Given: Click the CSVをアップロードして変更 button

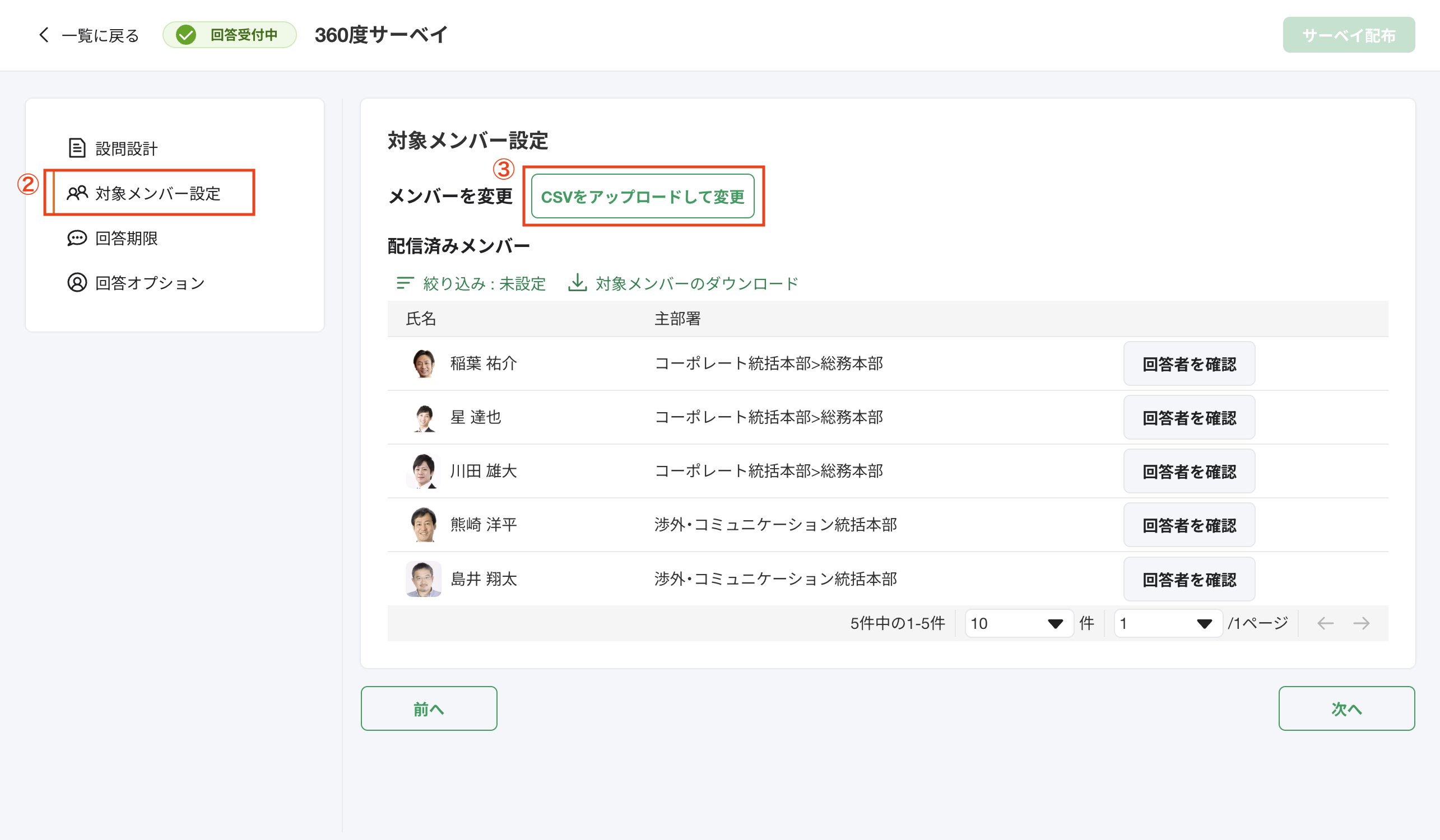Looking at the screenshot, I should pos(643,197).
